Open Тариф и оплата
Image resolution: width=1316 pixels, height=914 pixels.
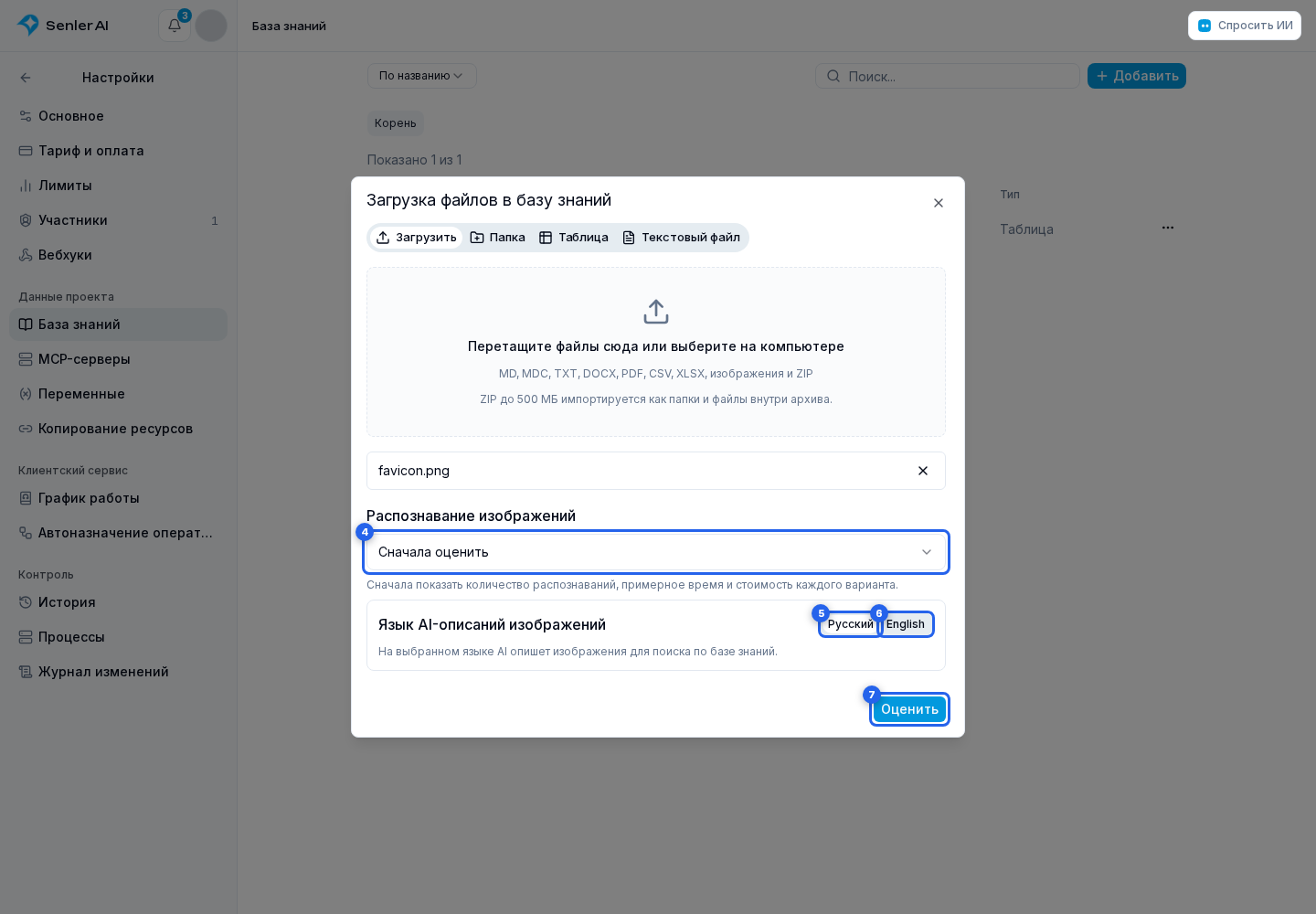[118, 151]
